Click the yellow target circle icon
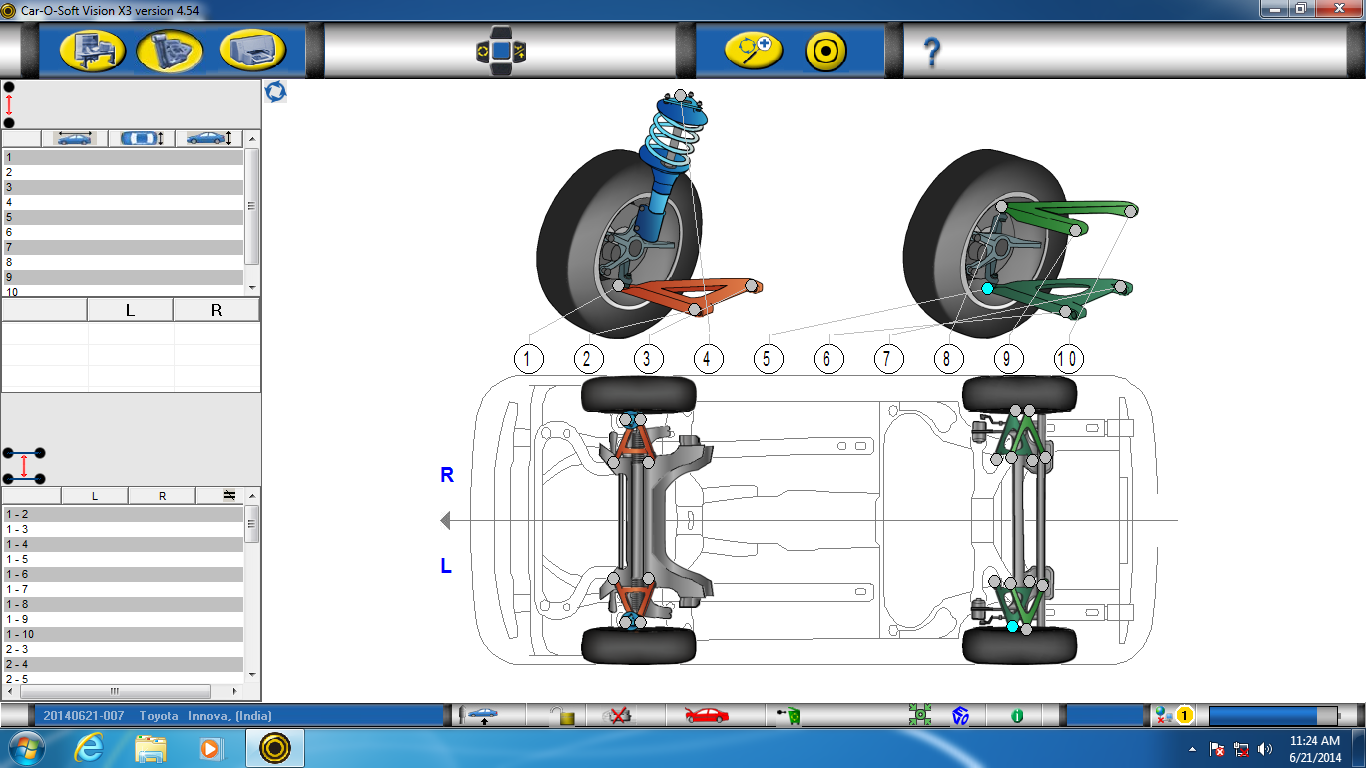The image size is (1366, 768). [826, 49]
